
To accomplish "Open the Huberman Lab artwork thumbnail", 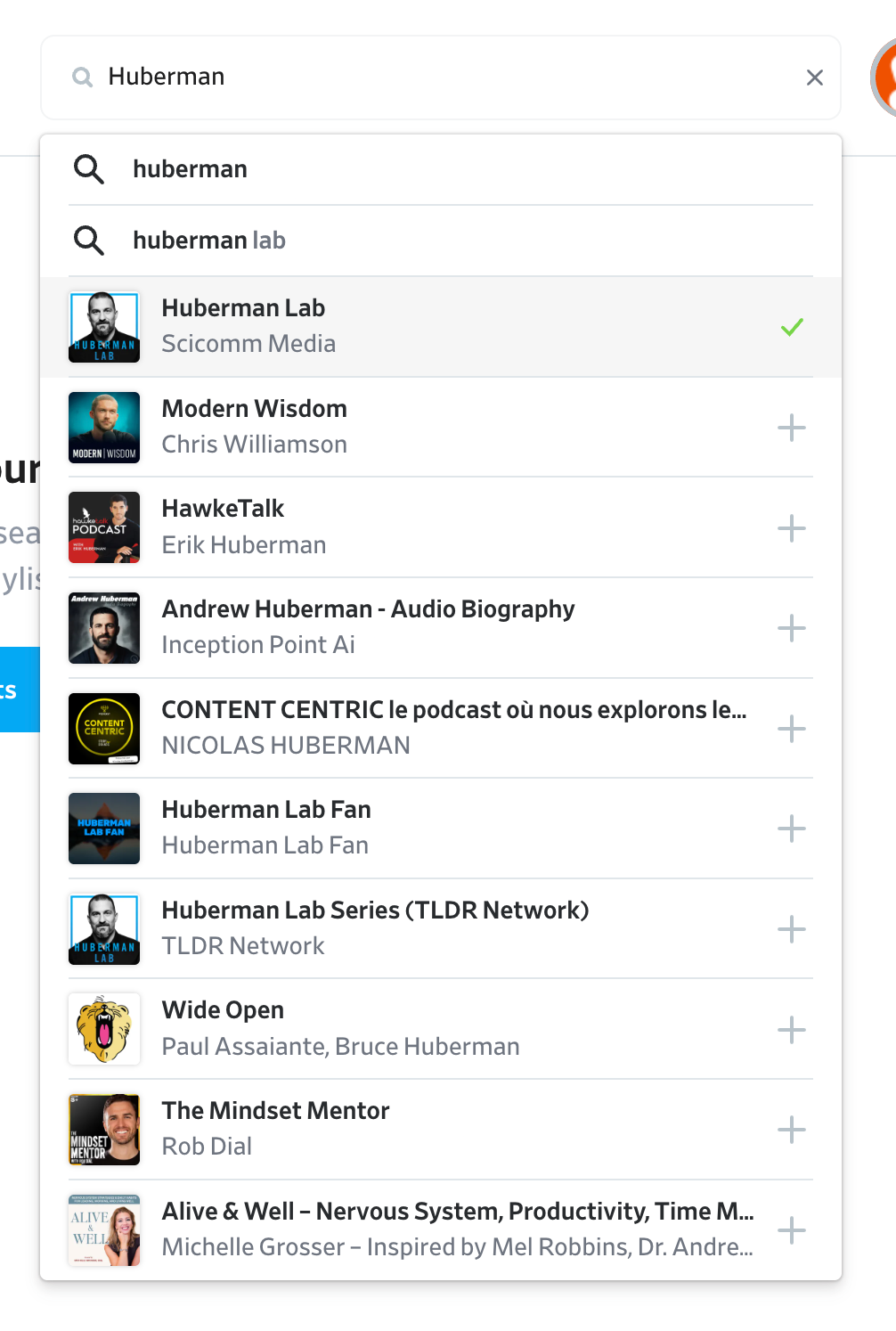I will pyautogui.click(x=104, y=327).
